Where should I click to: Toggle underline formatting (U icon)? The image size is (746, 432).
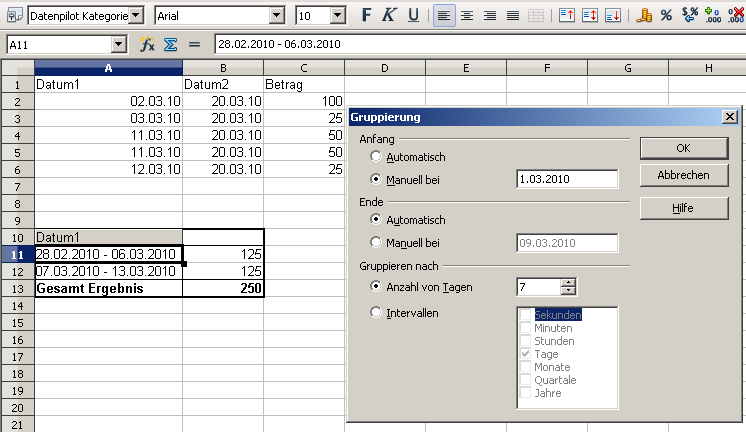tap(413, 16)
